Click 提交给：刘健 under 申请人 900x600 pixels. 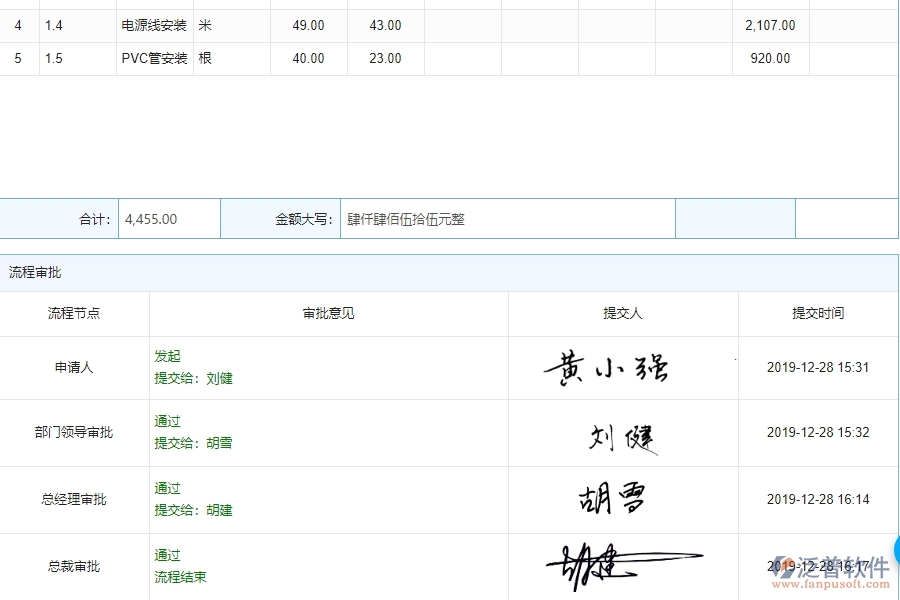pos(193,378)
